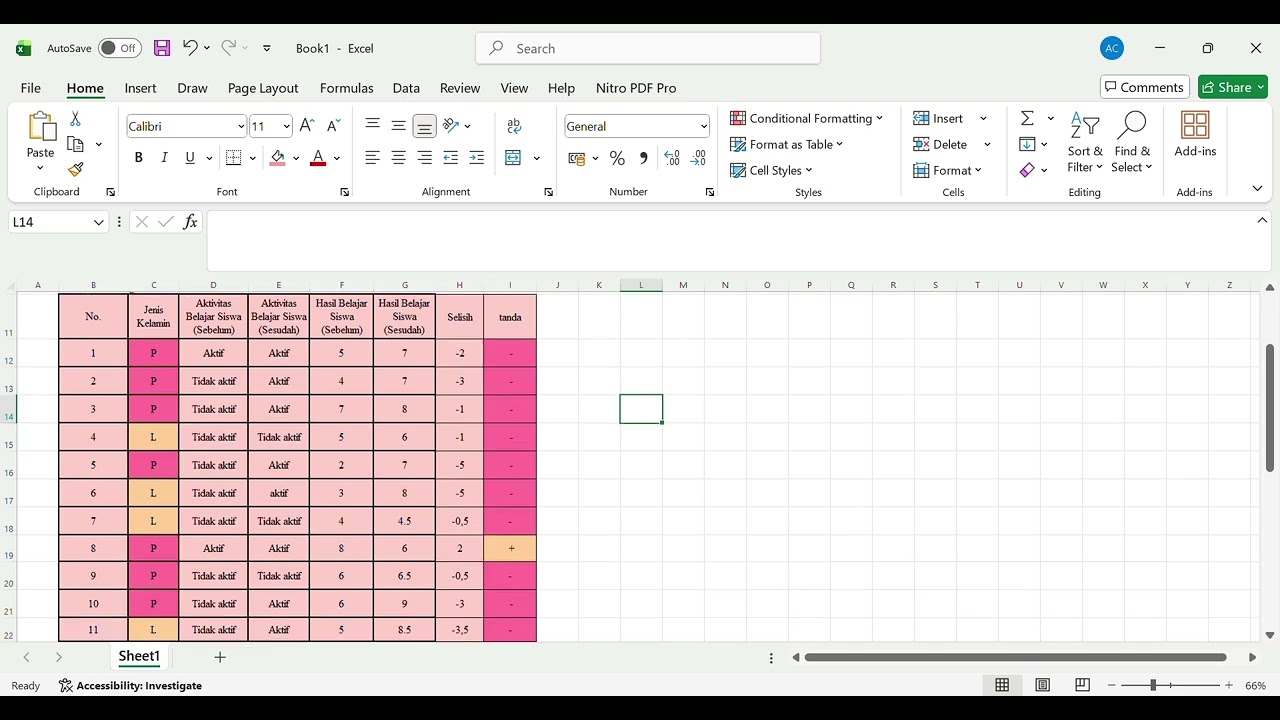1280x720 pixels.
Task: Click Increase Decimal icon
Action: tap(672, 158)
